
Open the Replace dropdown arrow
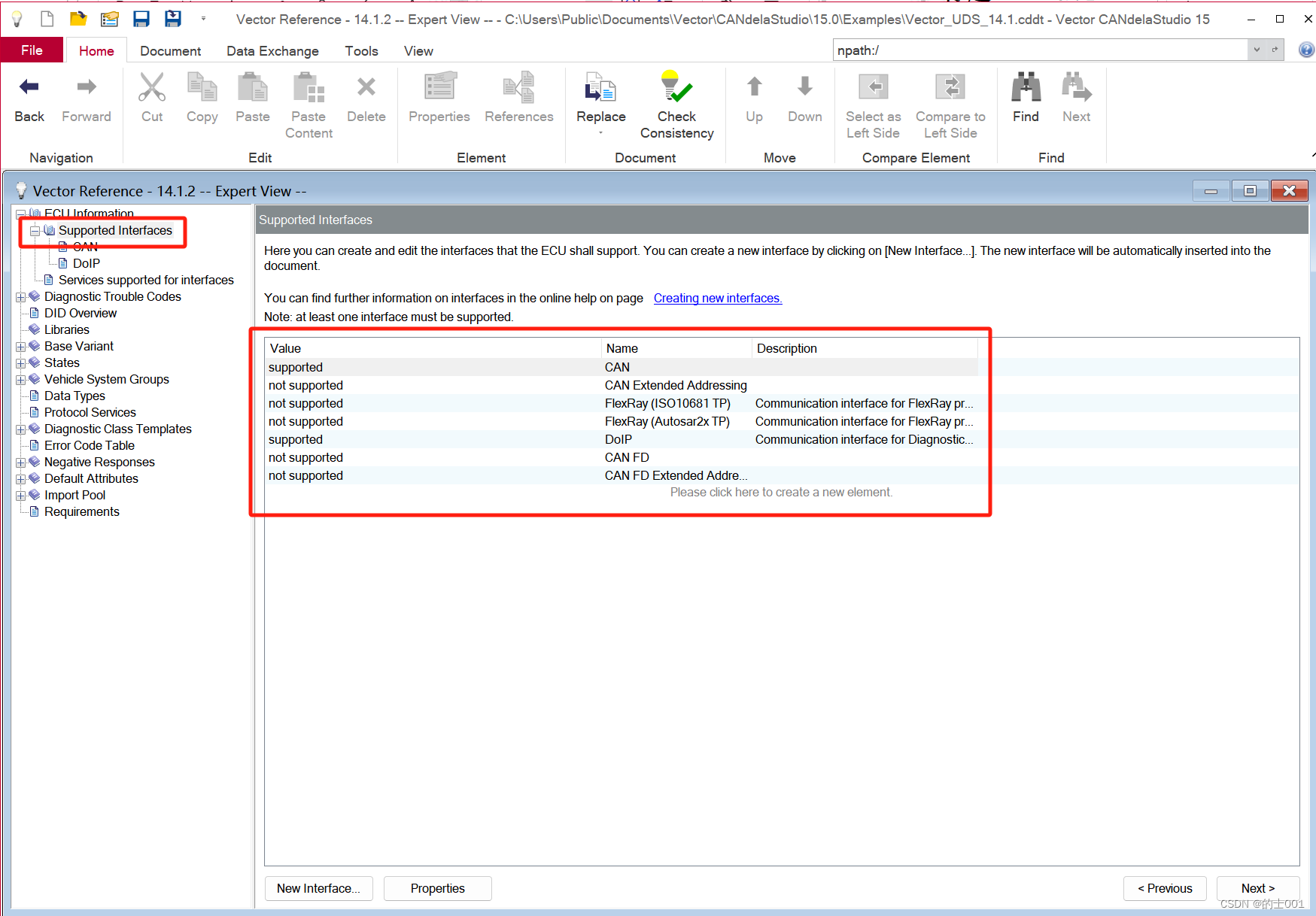600,133
